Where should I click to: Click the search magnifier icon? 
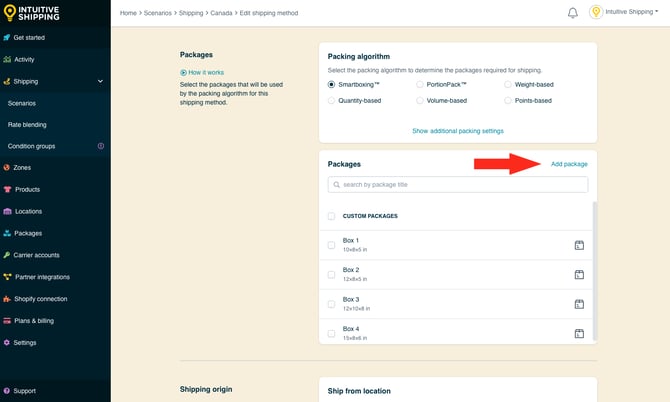pyautogui.click(x=337, y=185)
